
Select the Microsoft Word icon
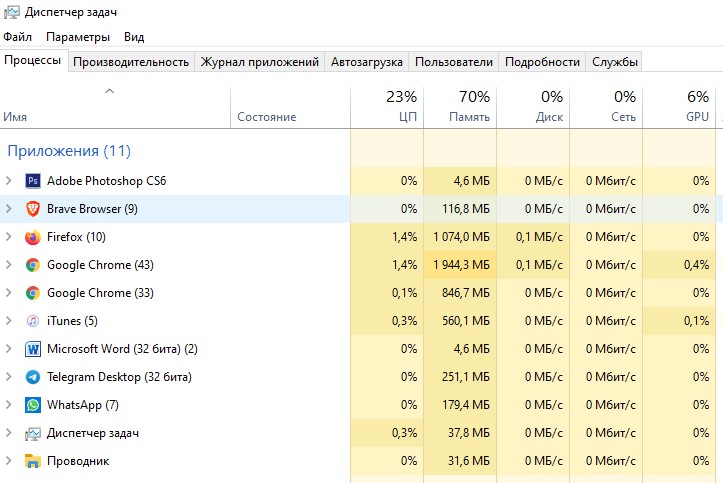[33, 349]
